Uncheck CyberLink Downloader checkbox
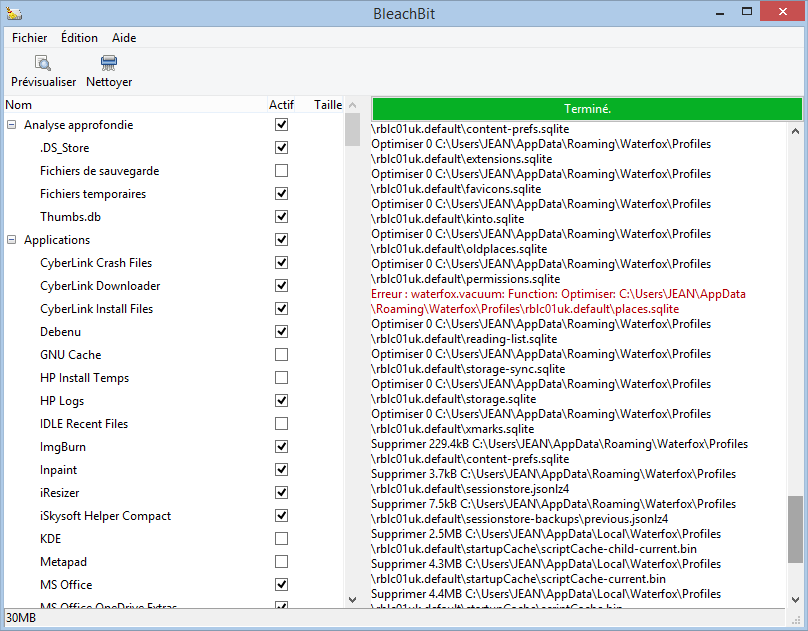 click(281, 286)
